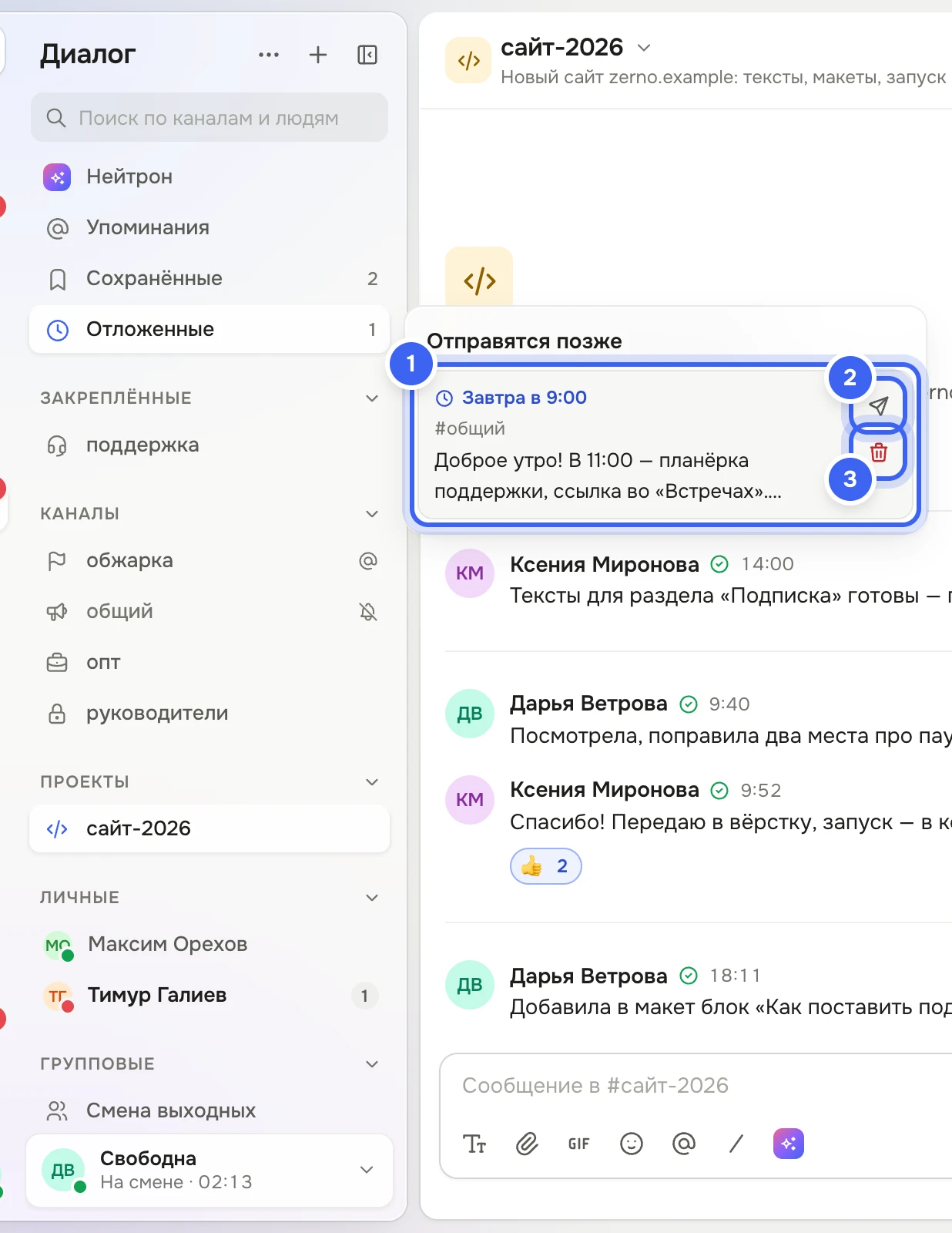Collapse the sidebar with the panel icon
Screen dimensions: 952x1233
367,55
